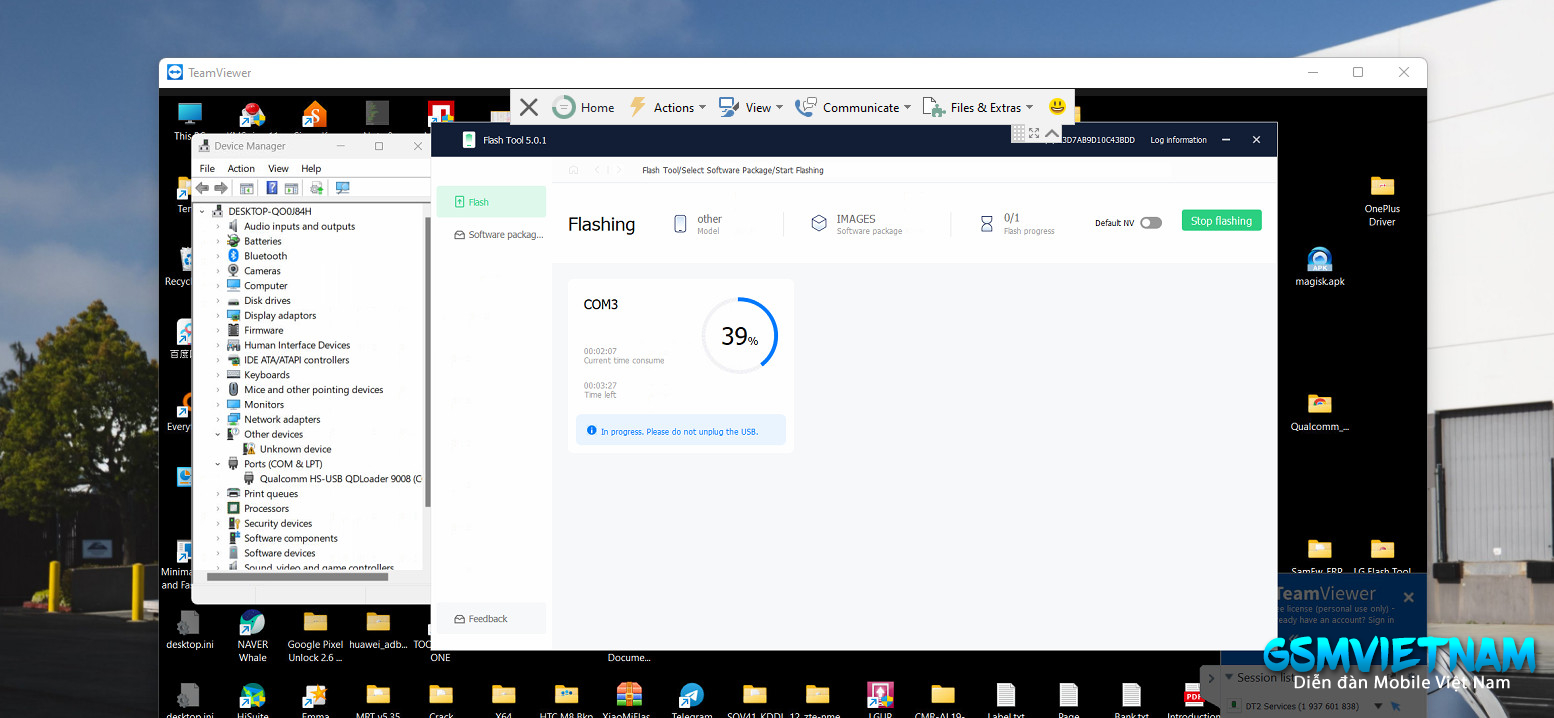Viewport: 1554px width, 718px height.
Task: Click the IMAGES software package cube icon
Action: 819,224
